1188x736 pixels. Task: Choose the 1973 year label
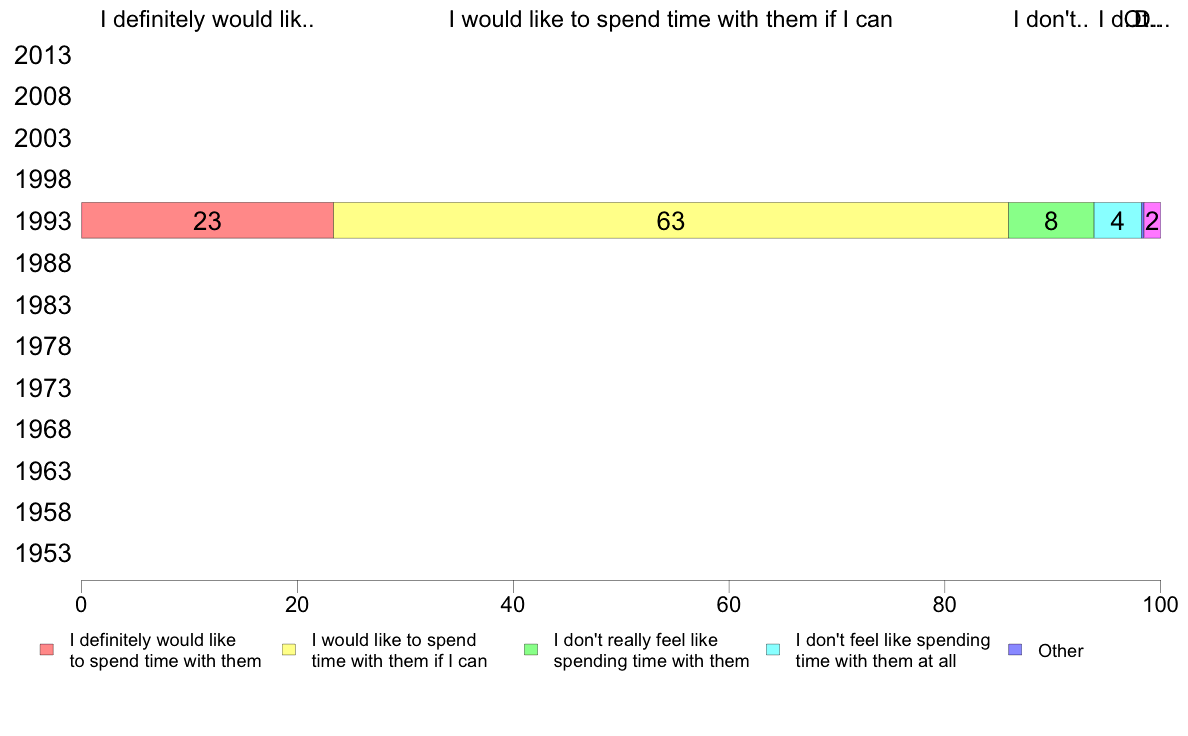coord(42,388)
